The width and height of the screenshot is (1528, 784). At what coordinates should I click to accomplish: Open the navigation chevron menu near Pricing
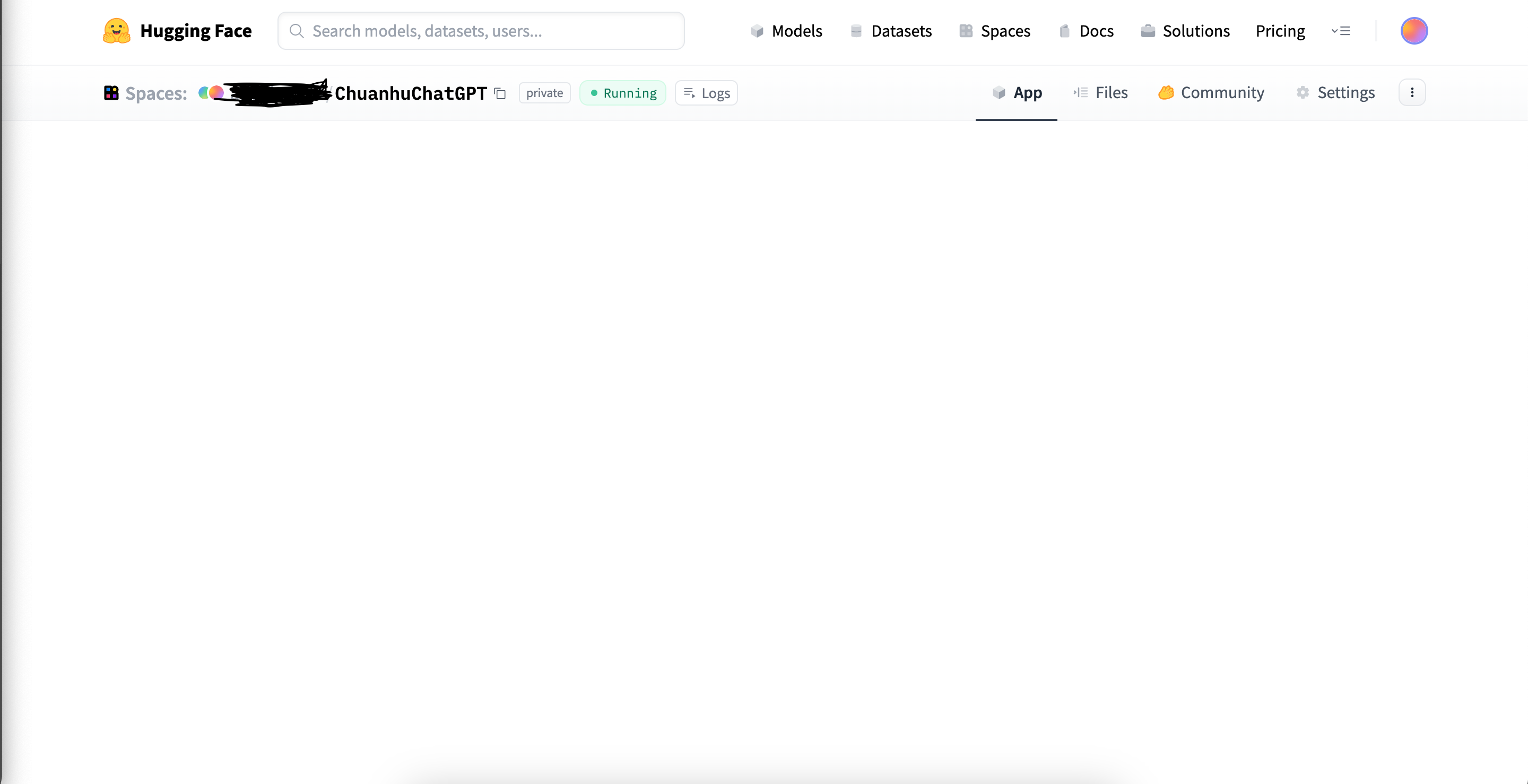pos(1341,30)
